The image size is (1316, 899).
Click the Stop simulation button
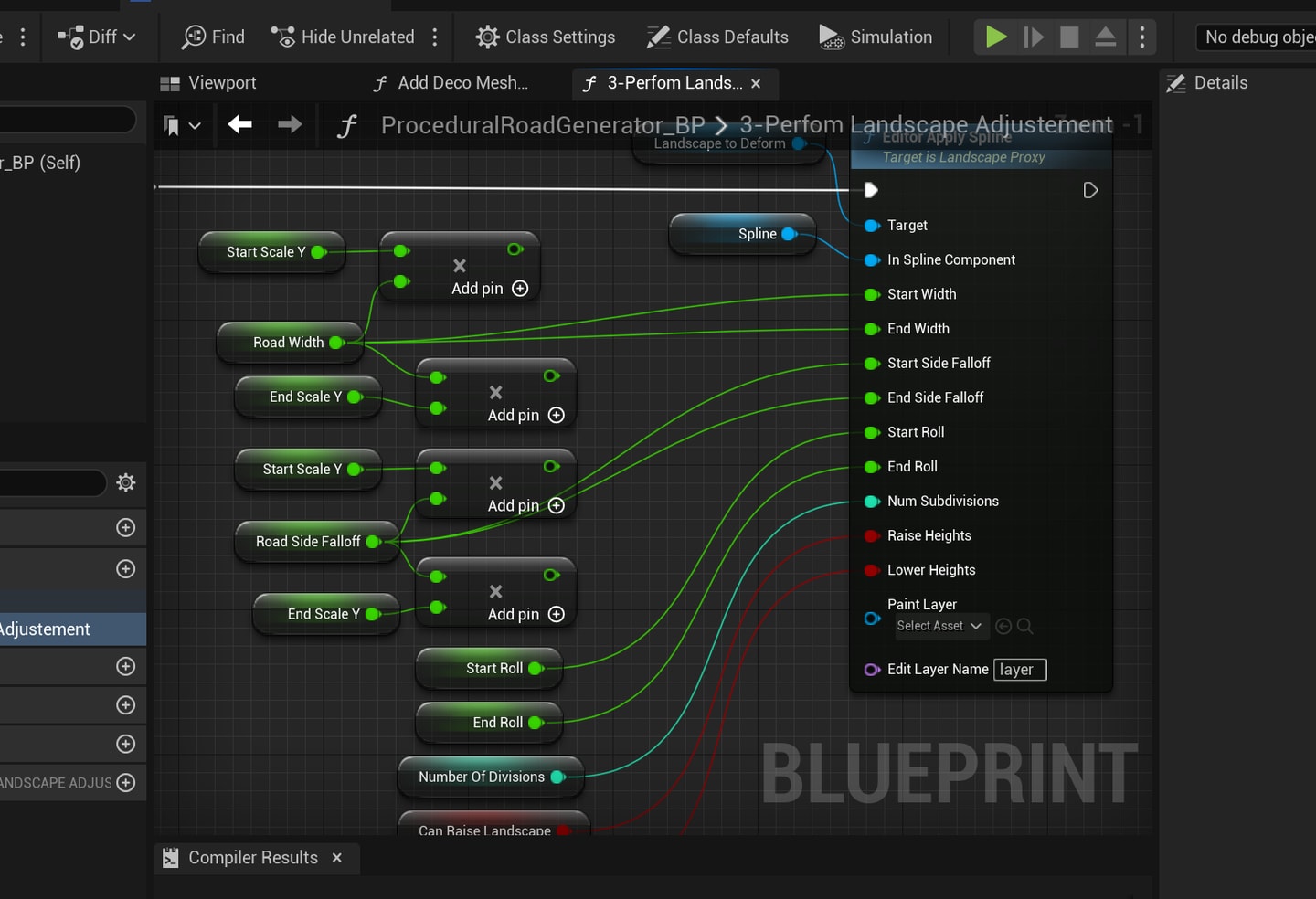point(1069,37)
